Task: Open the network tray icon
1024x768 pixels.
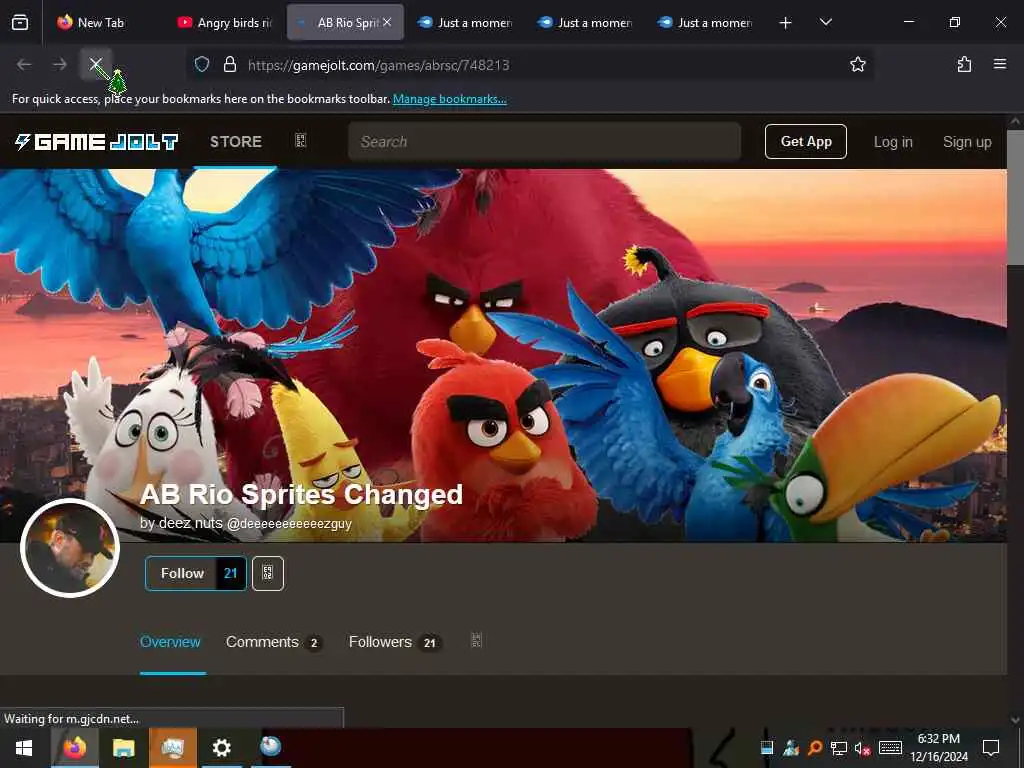Action: point(839,748)
